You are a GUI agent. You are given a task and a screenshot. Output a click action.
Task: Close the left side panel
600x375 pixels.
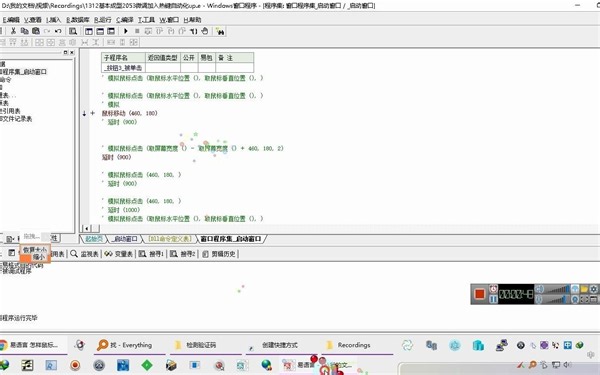72,52
